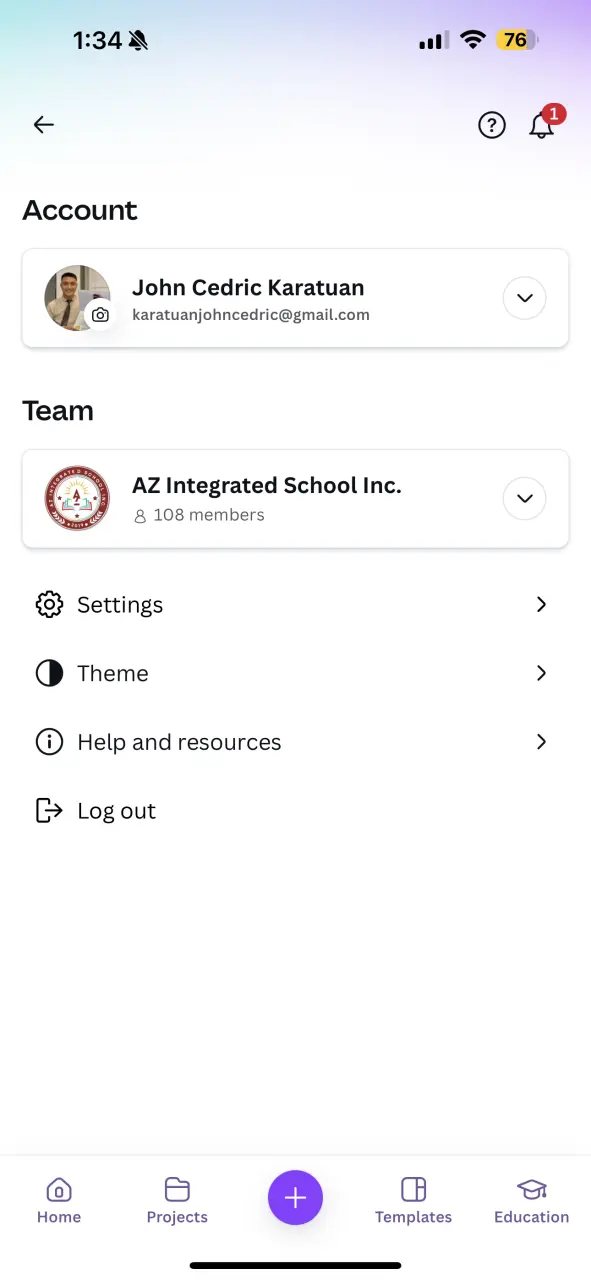Expand the AZ Integrated School team dropdown
The height and width of the screenshot is (1280, 591).
524,498
